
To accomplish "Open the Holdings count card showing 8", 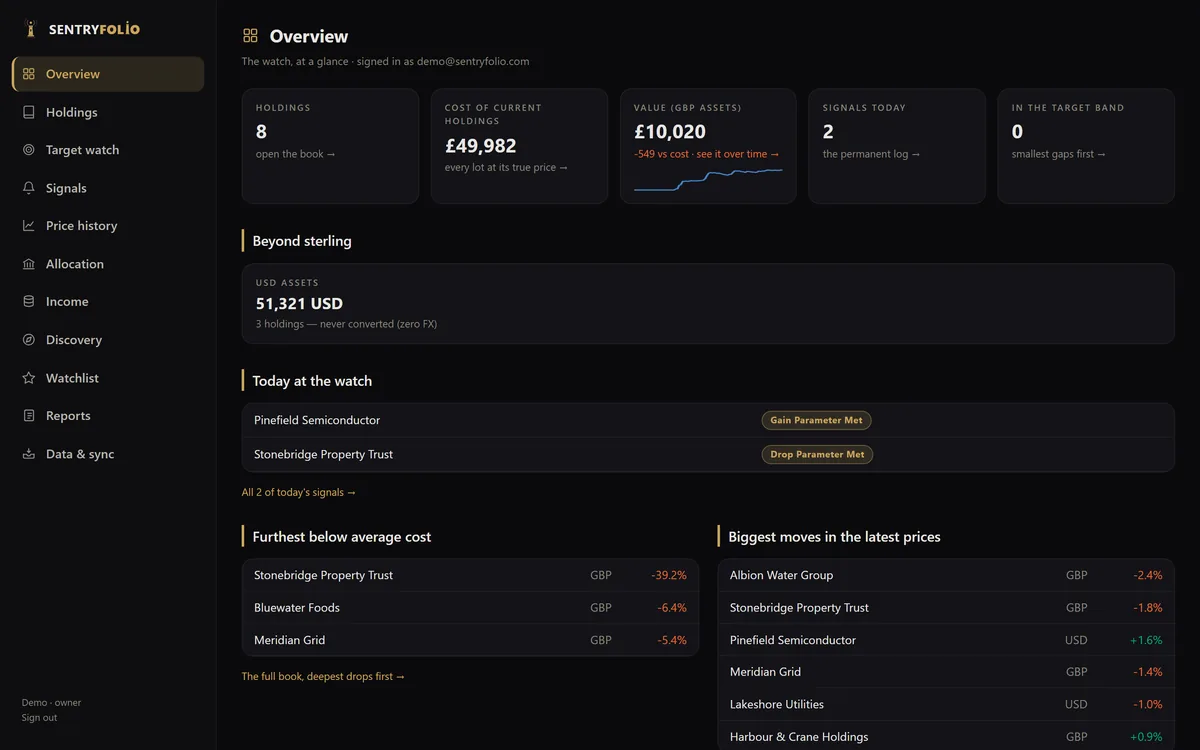I will tap(330, 146).
